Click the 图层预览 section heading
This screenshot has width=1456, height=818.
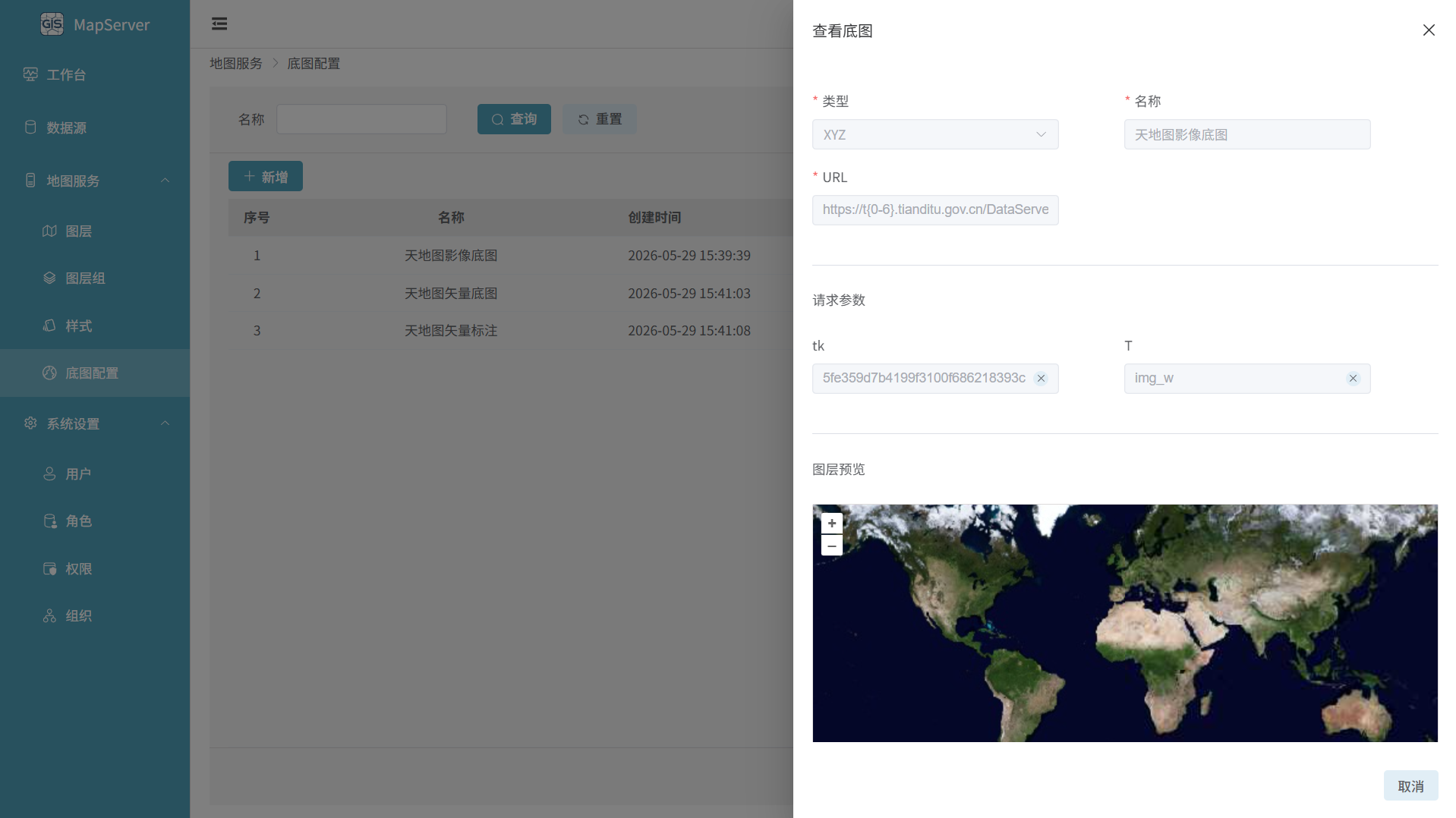click(839, 470)
